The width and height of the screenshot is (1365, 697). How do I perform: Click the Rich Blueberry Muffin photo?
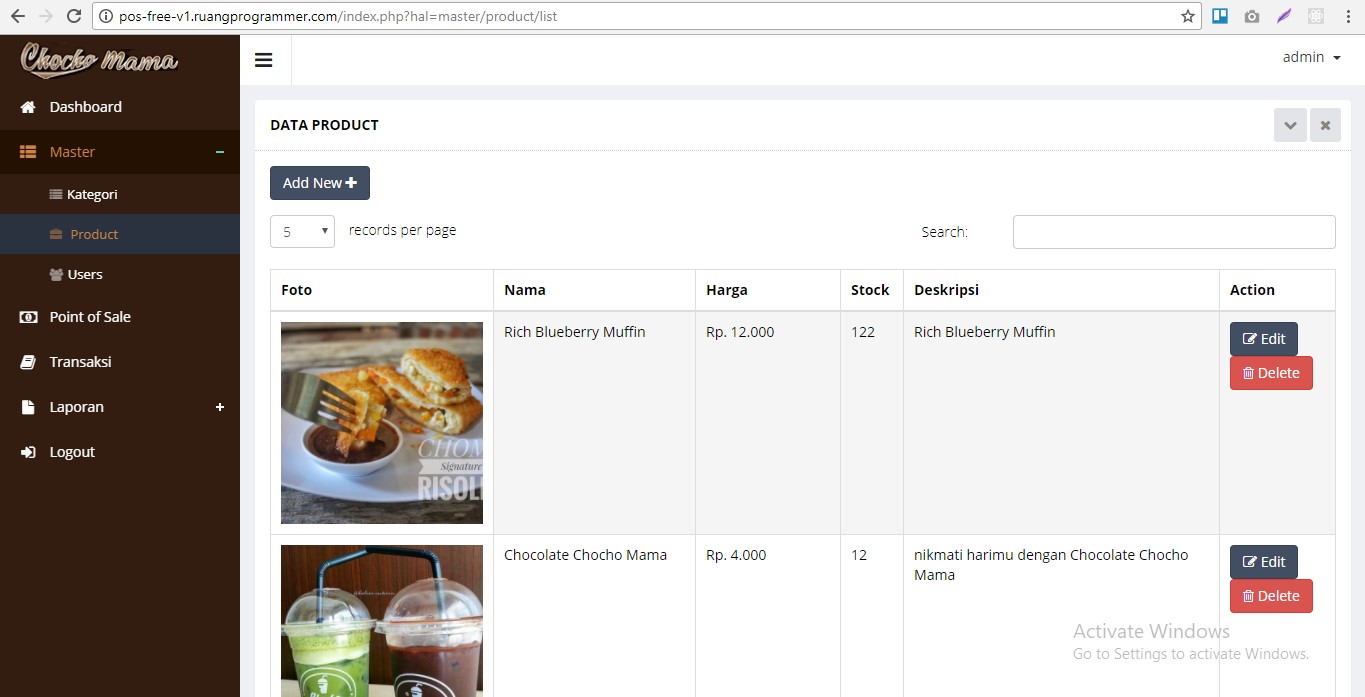(382, 423)
